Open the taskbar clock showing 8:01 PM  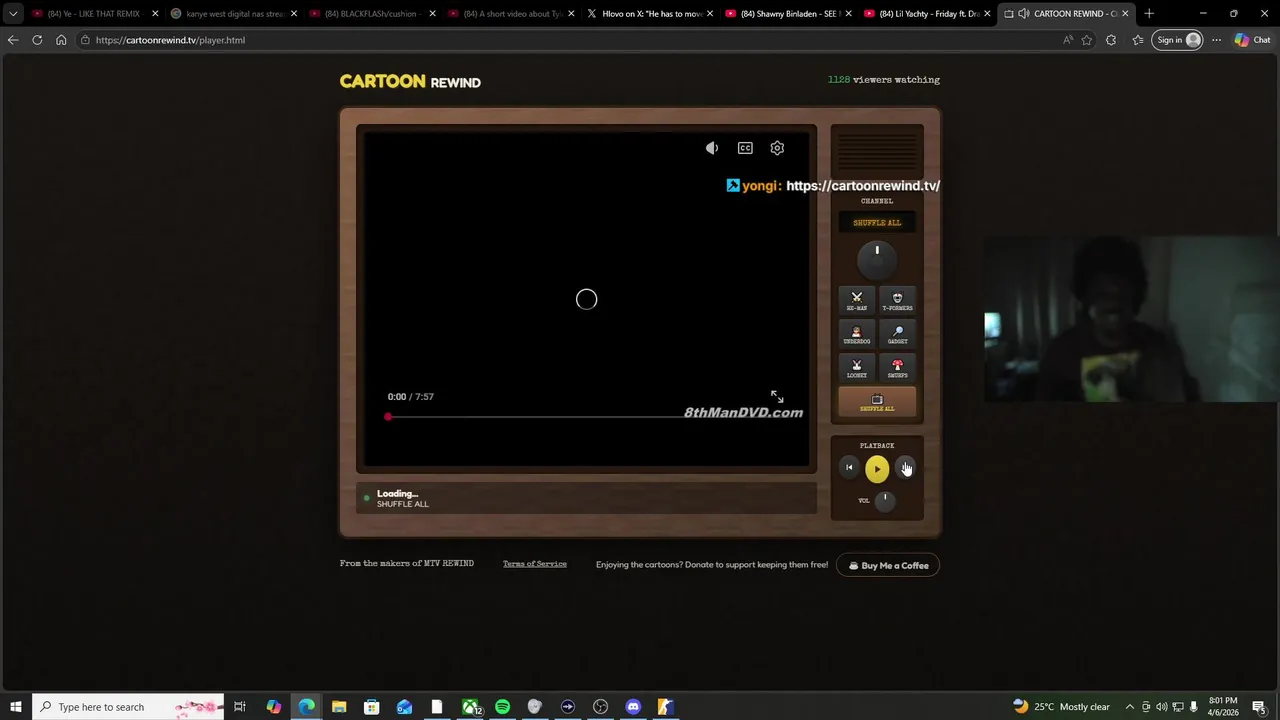pos(1223,707)
